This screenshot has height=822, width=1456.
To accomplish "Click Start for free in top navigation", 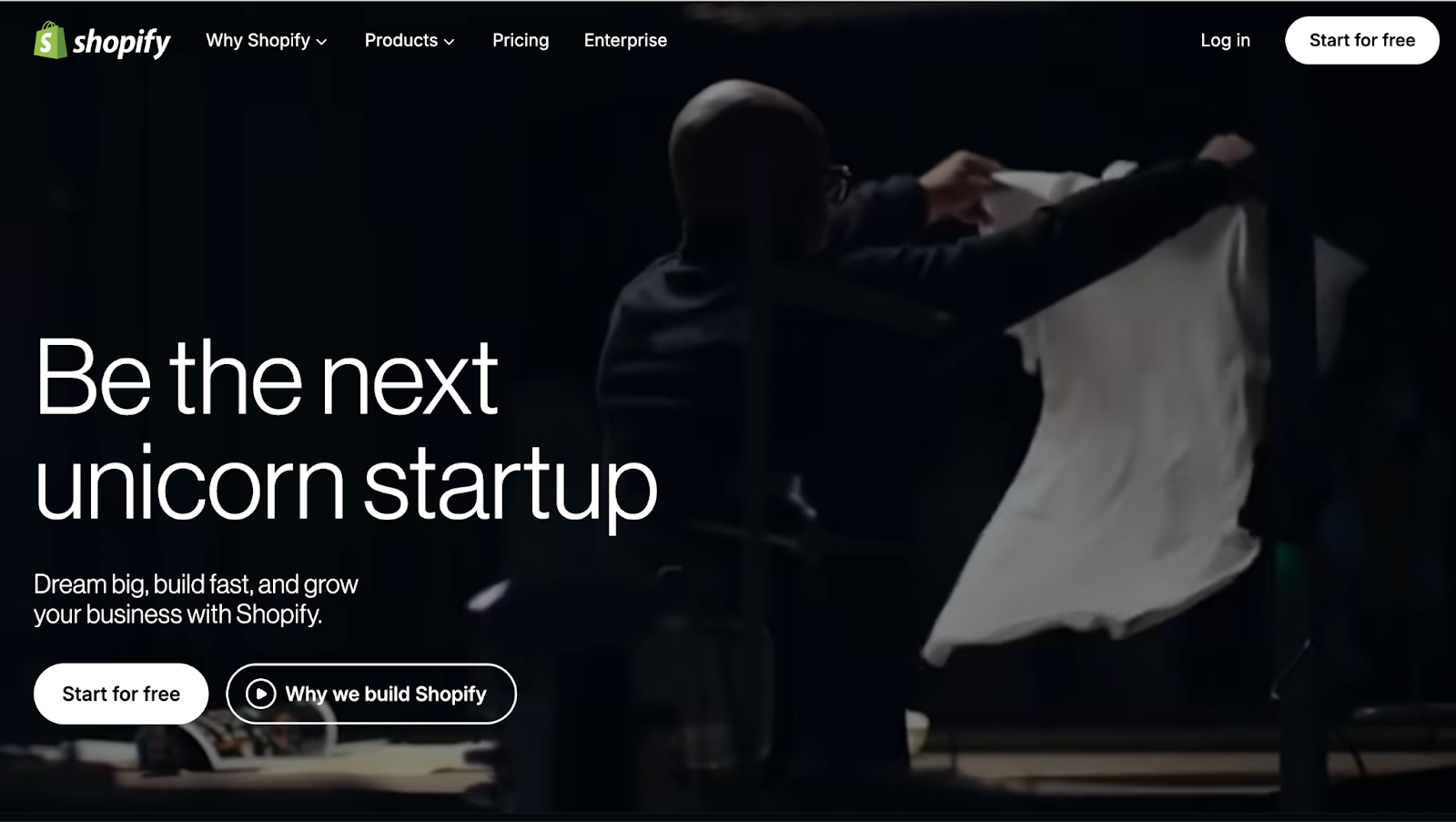I will [1361, 40].
